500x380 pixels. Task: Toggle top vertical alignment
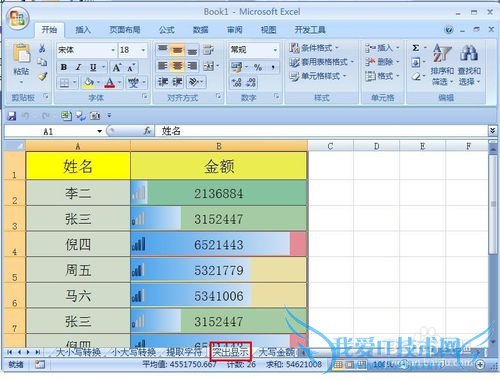click(163, 50)
